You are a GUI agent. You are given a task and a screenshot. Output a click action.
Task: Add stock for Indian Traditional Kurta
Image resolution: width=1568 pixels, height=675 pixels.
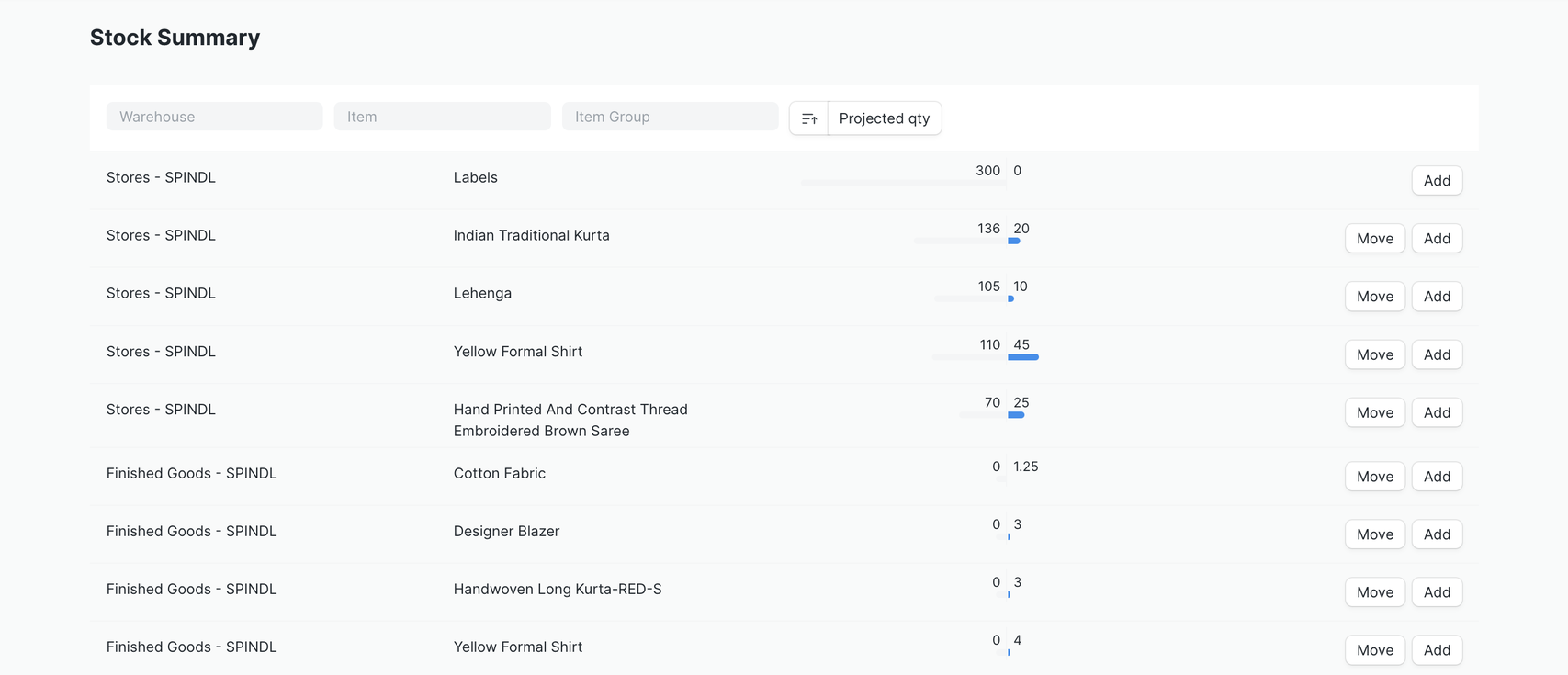(x=1436, y=239)
